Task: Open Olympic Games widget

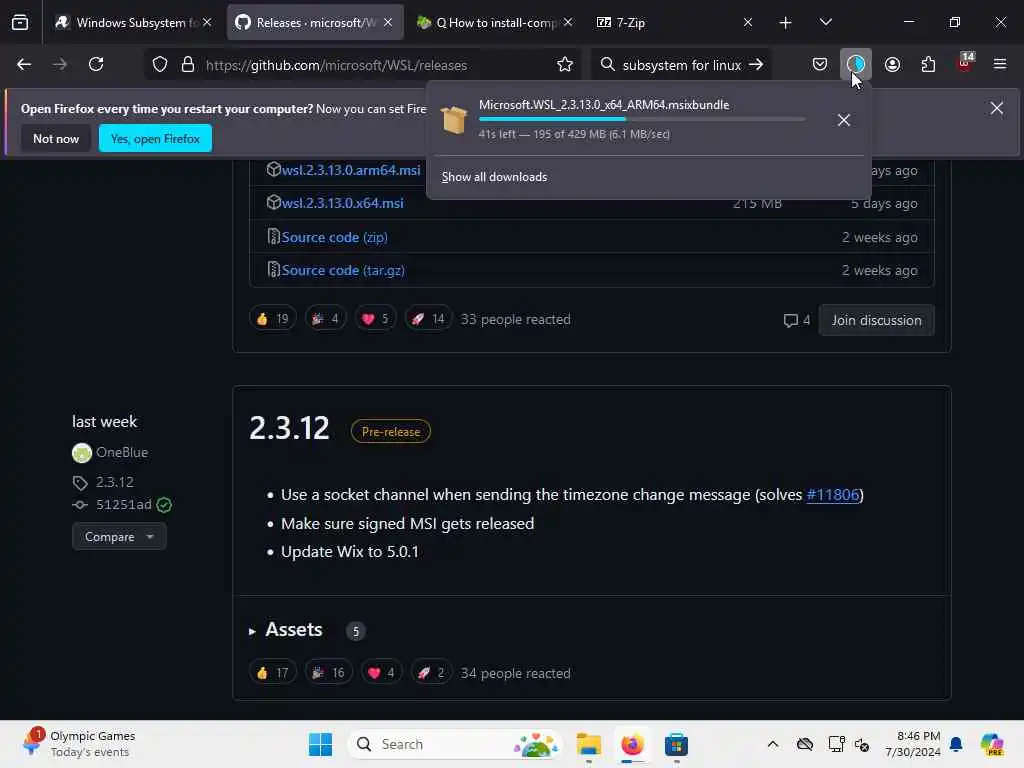Action: click(78, 744)
